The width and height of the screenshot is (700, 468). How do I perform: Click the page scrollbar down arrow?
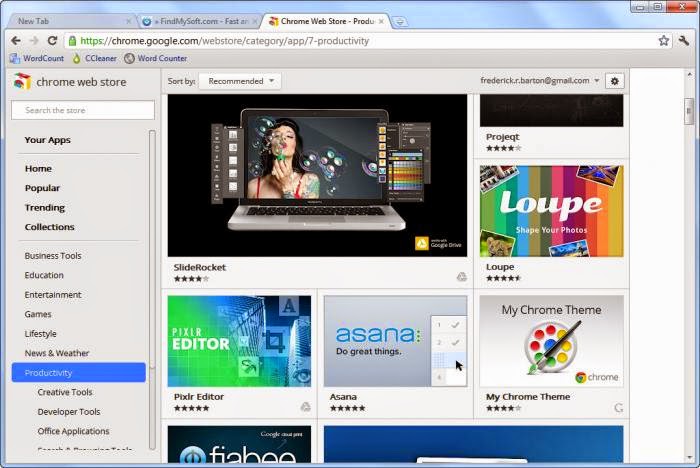690,458
